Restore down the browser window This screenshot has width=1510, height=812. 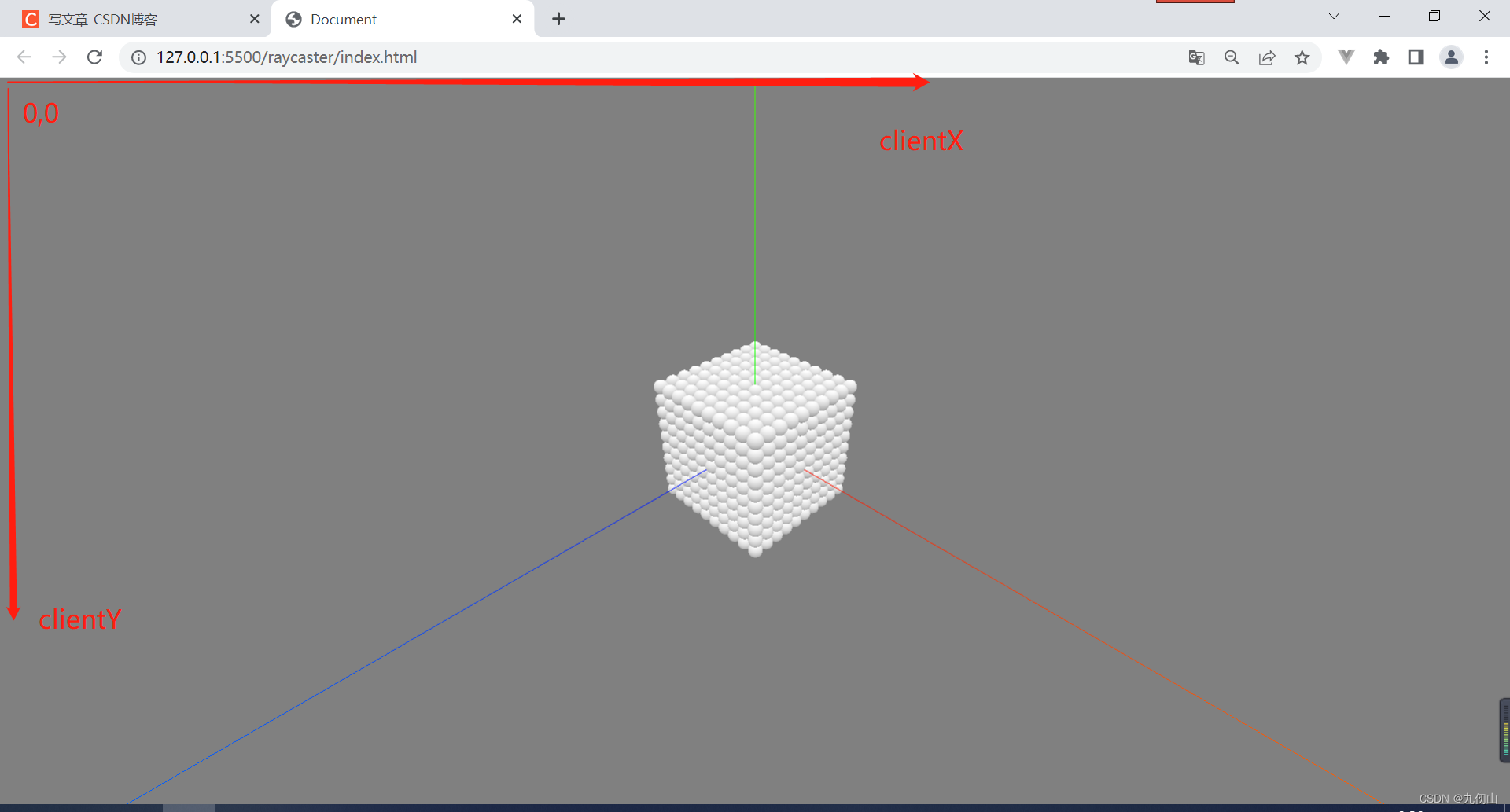[x=1434, y=16]
